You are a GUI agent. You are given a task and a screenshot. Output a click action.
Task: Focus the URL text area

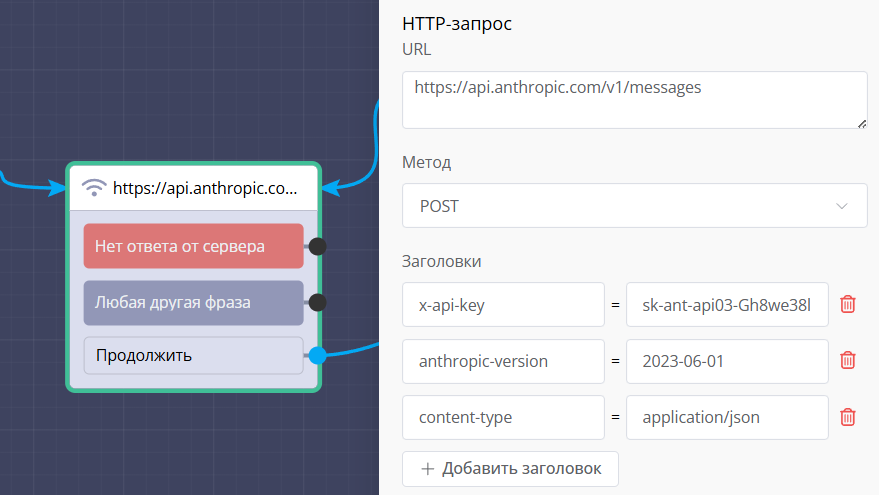634,99
